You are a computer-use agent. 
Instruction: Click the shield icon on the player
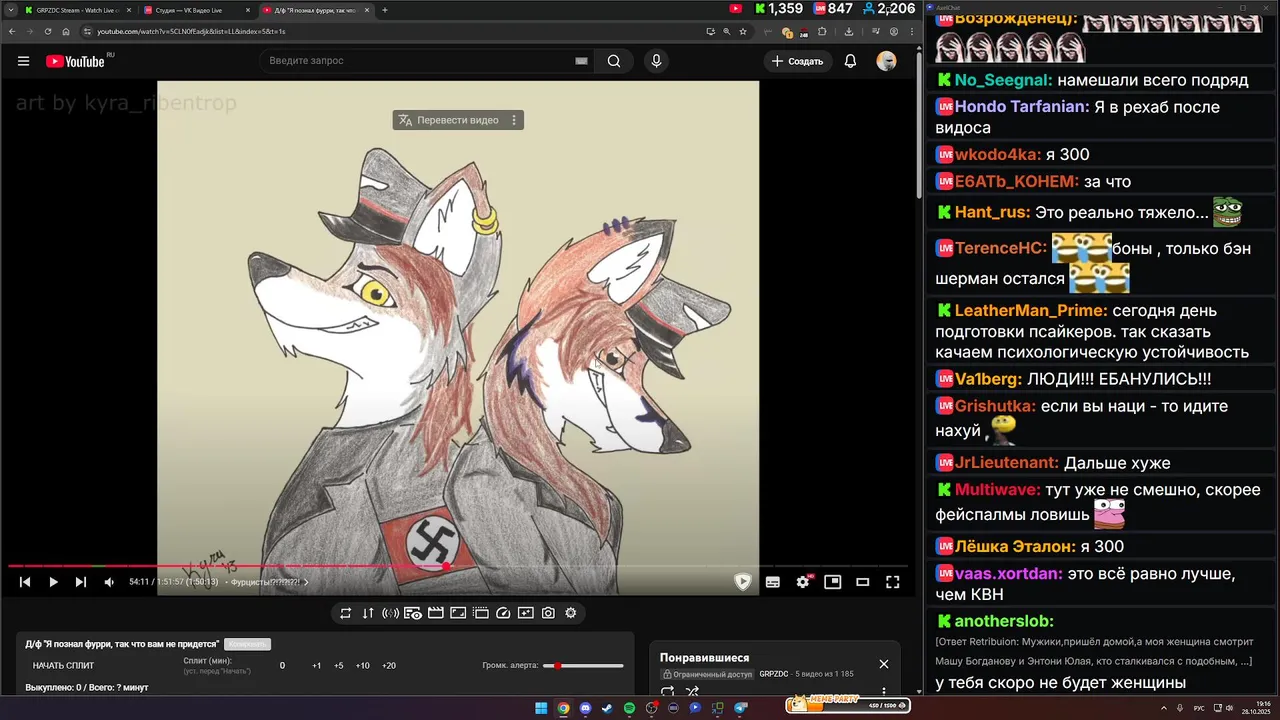click(x=742, y=582)
